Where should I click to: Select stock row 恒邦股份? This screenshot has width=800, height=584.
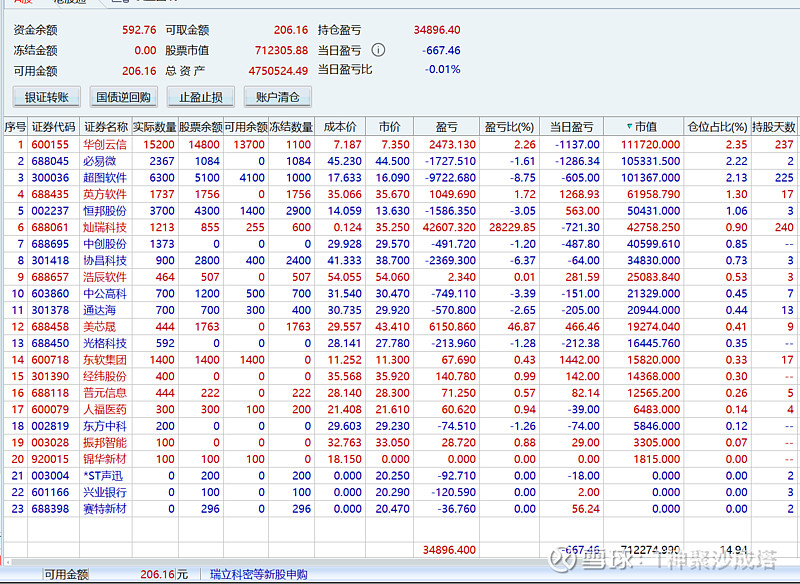(x=400, y=211)
